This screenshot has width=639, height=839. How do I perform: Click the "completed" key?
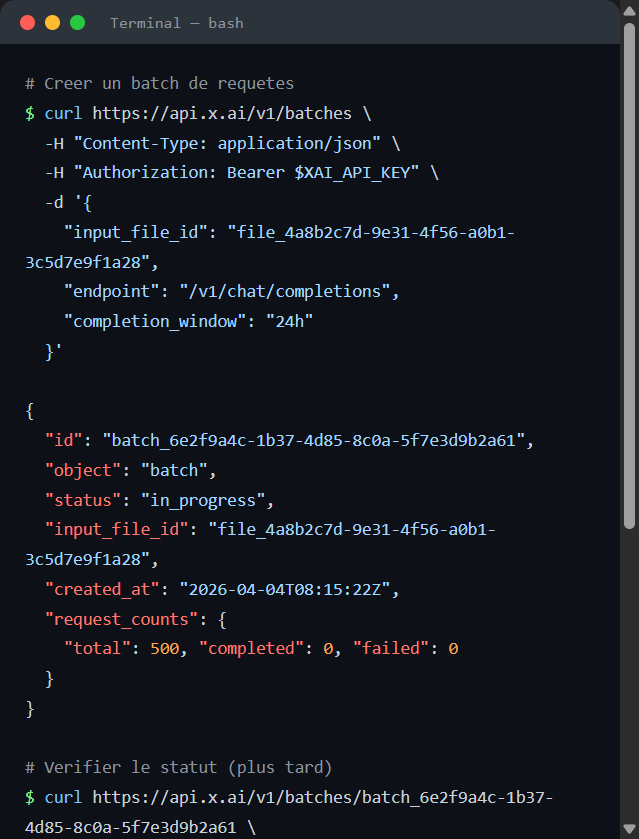[252, 649]
